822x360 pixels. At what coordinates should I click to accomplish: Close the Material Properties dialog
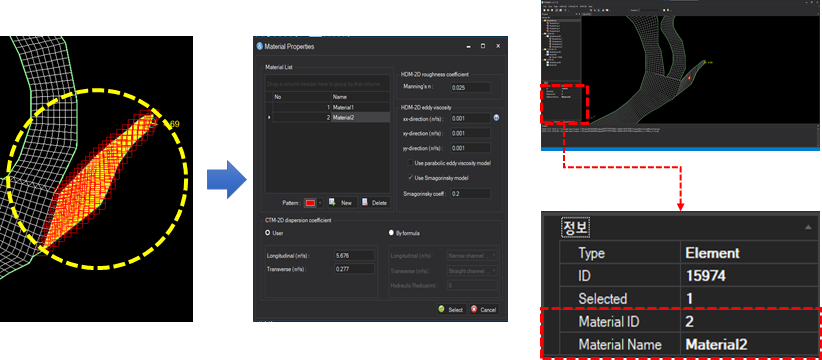point(498,46)
